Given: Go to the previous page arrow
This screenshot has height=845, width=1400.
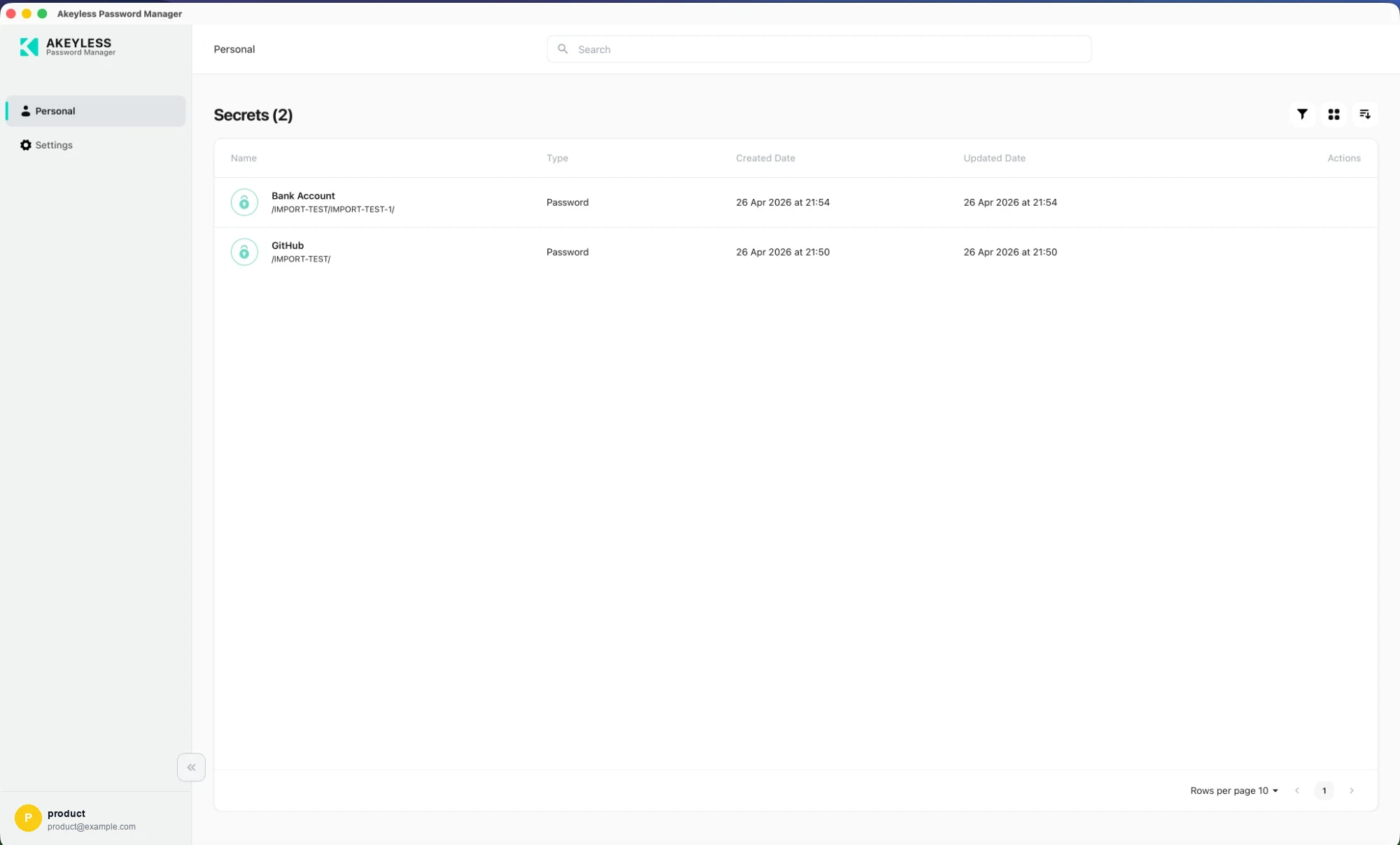Looking at the screenshot, I should tap(1297, 790).
